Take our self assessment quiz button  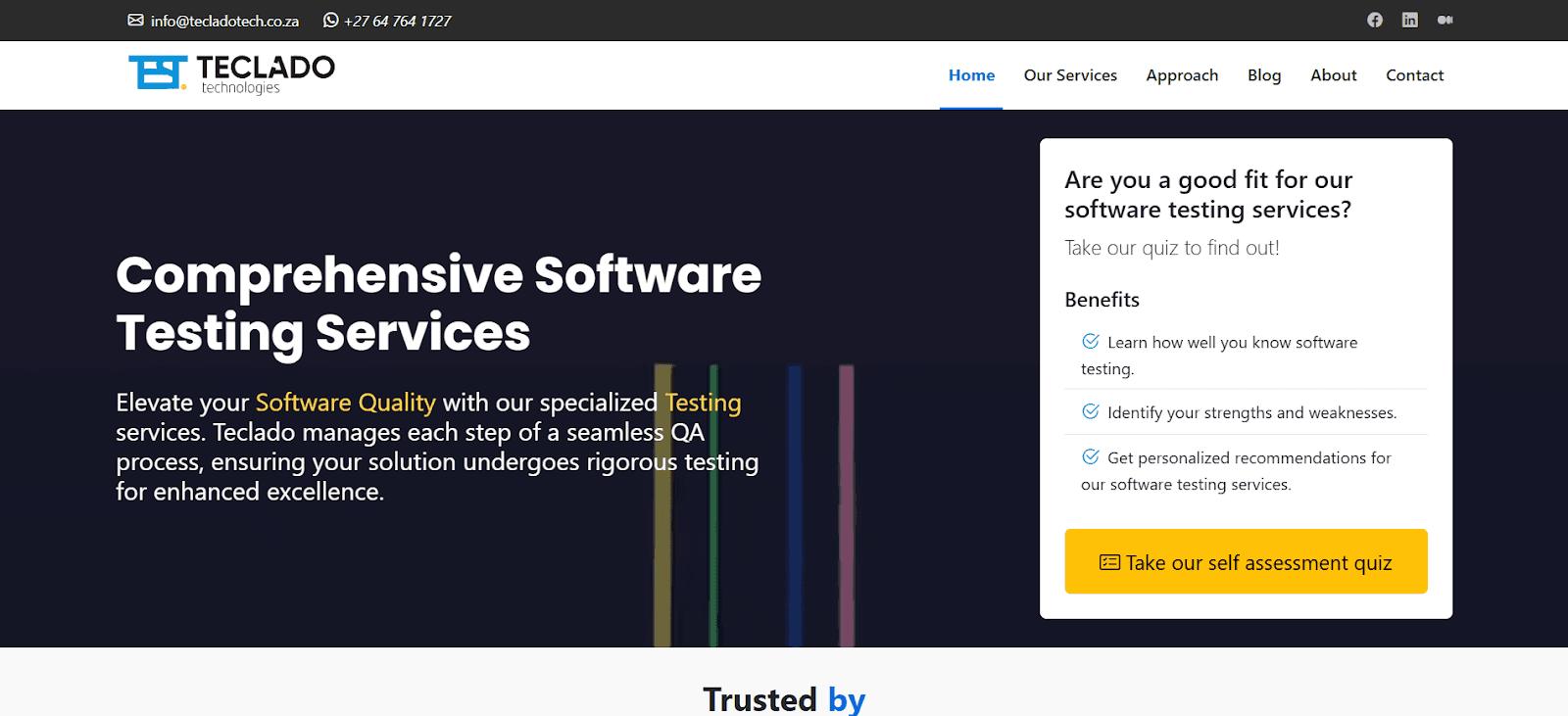(x=1246, y=561)
